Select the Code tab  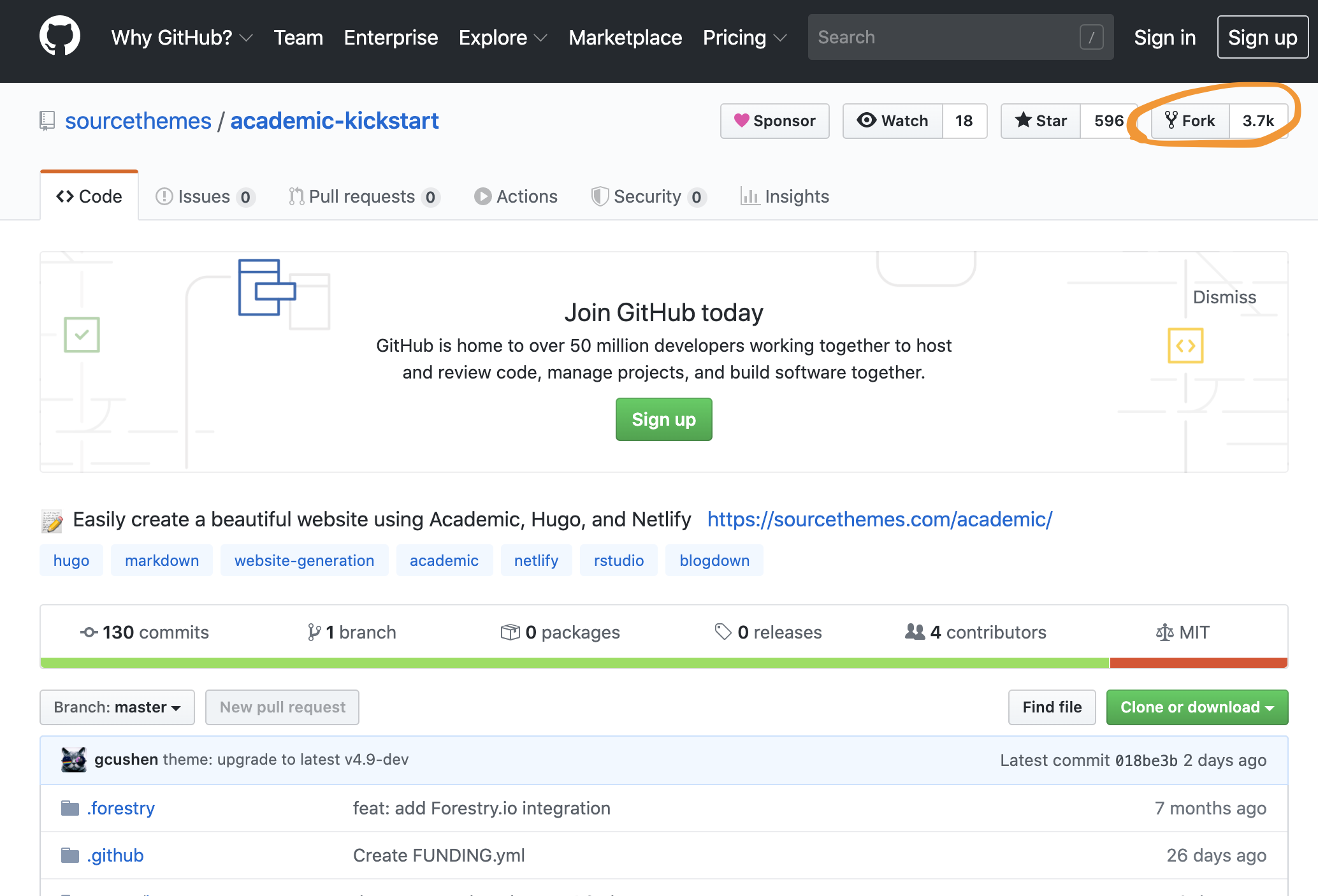click(x=89, y=196)
